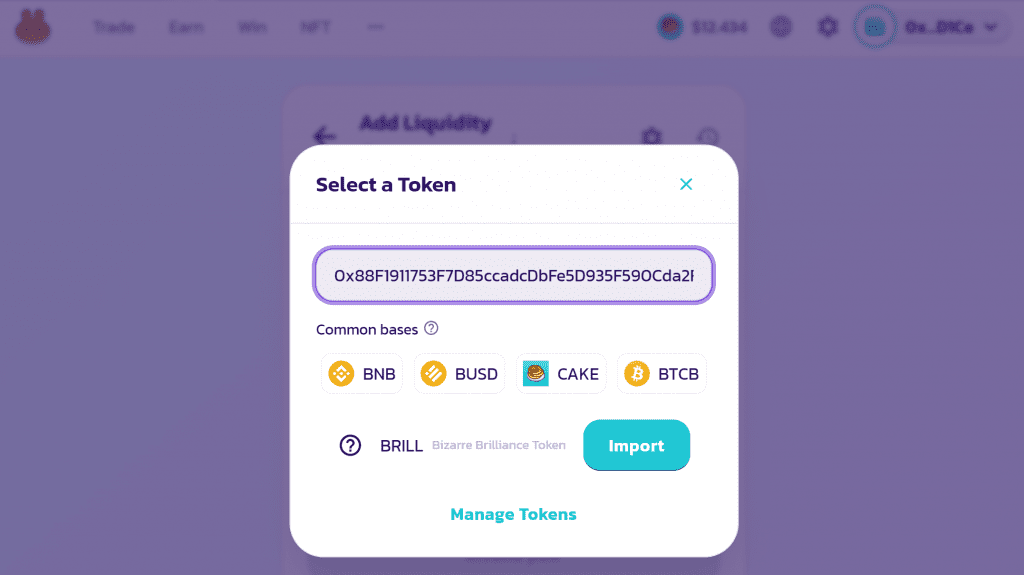Open the Earn menu
Image resolution: width=1024 pixels, height=575 pixels.
(186, 27)
